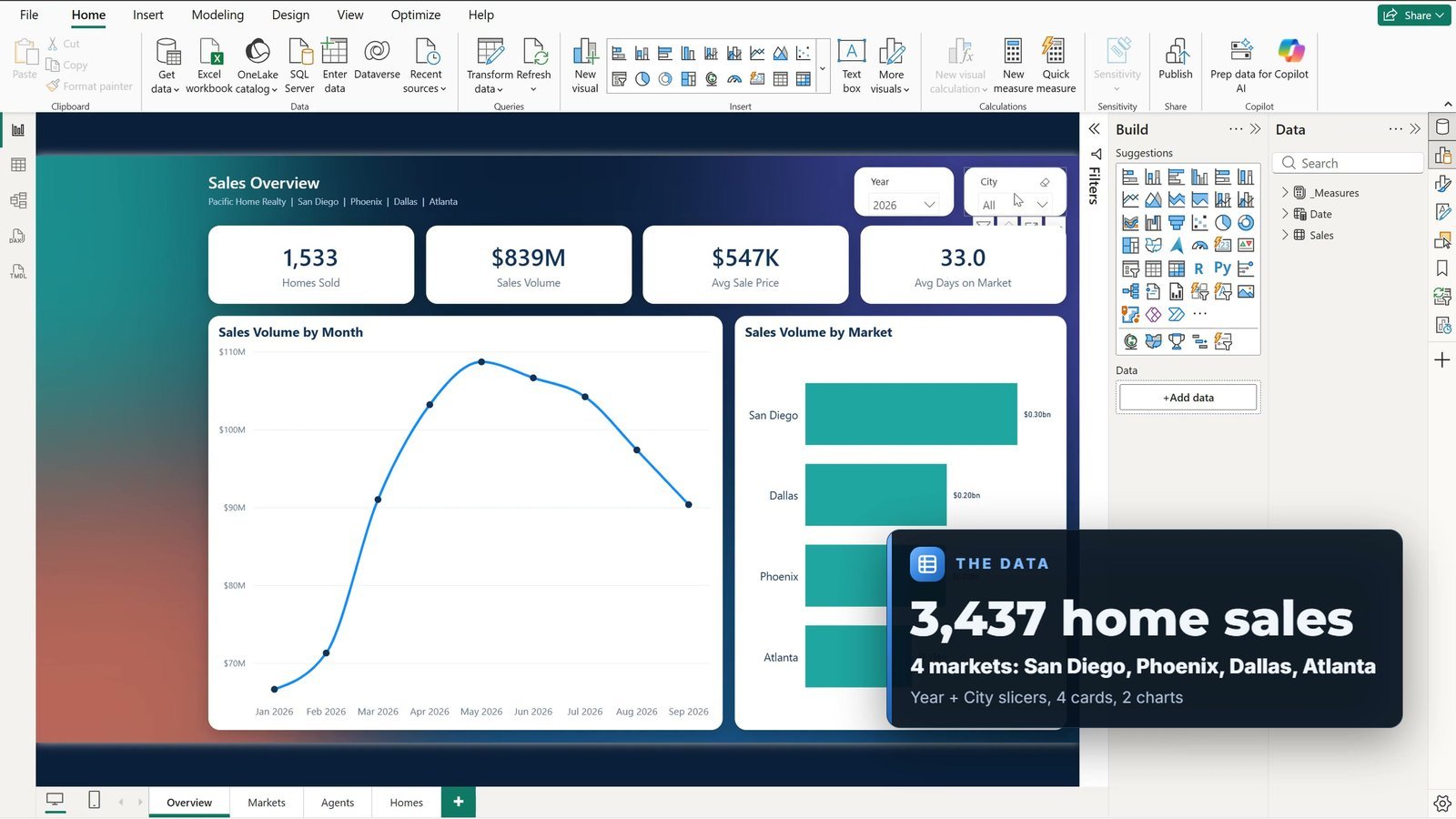1456x819 pixels.
Task: Switch to Table view in left sidebar
Action: tap(18, 165)
